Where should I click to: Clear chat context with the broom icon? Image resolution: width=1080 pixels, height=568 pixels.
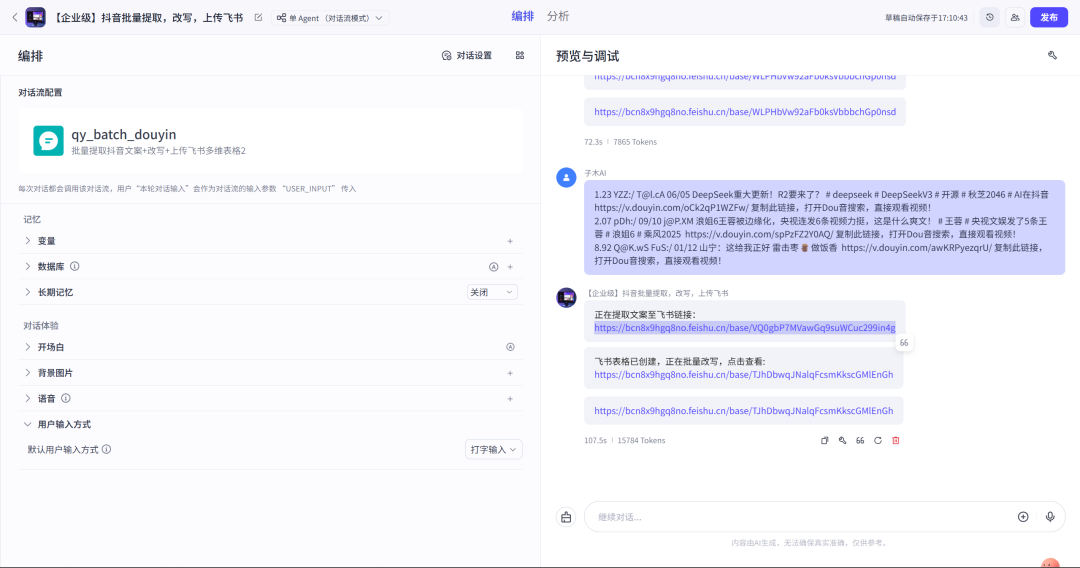566,517
